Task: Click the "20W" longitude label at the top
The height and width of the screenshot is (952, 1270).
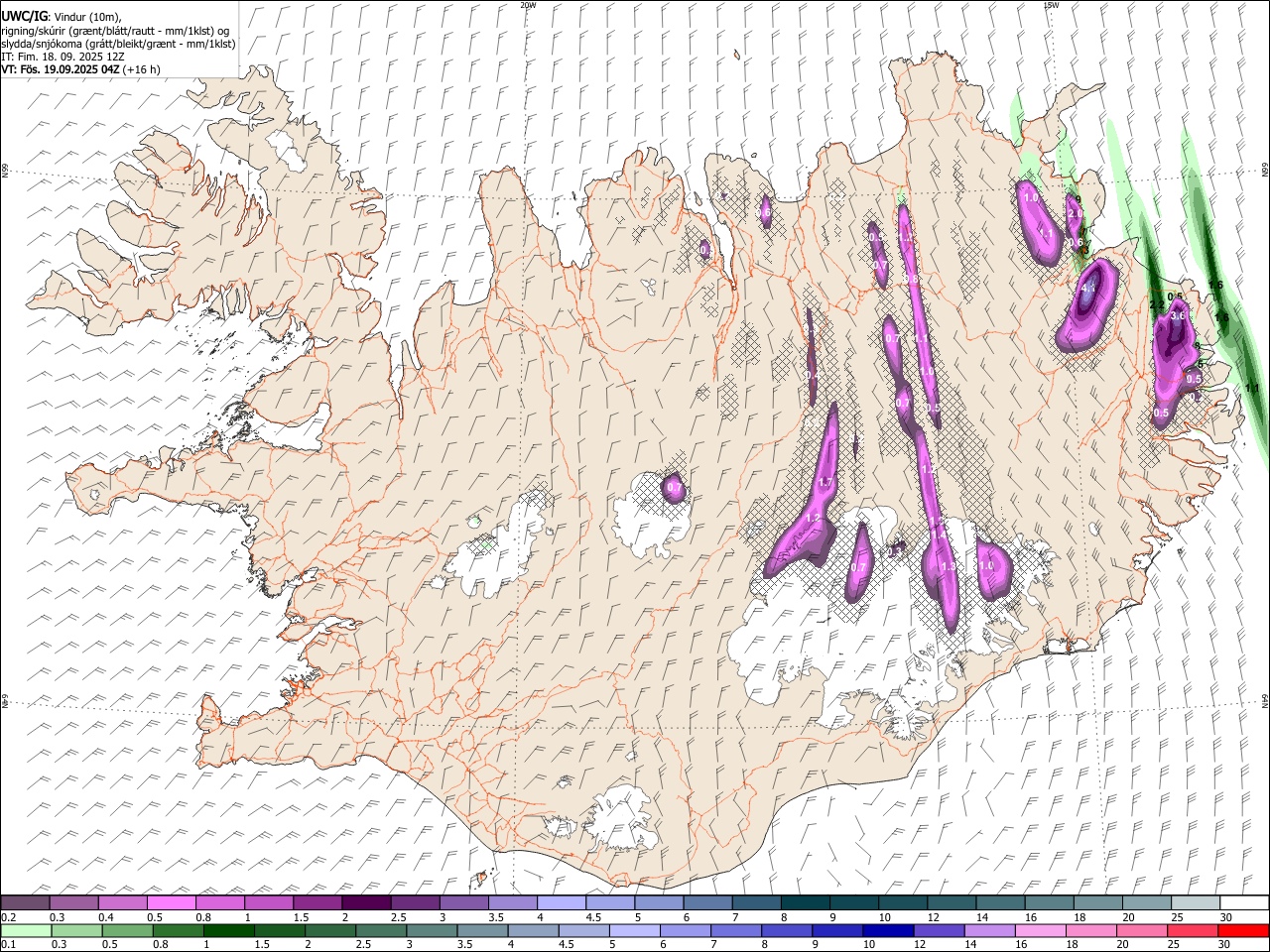Action: 528,4
